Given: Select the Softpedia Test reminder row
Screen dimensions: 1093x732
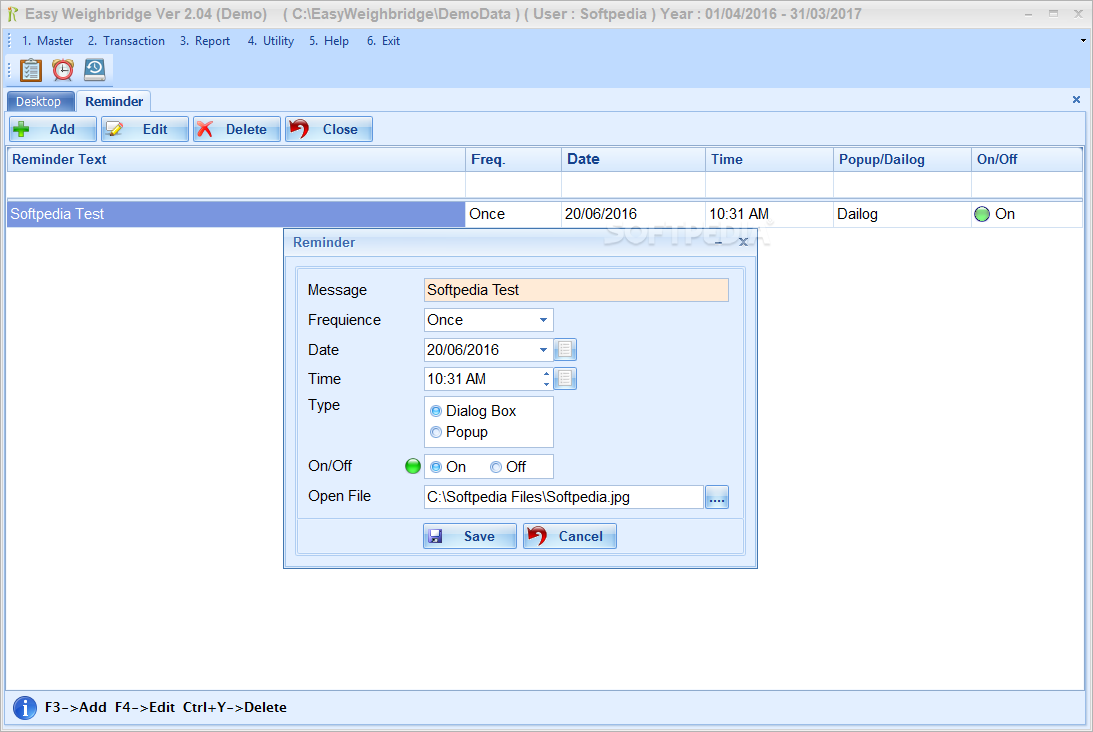Looking at the screenshot, I should [236, 214].
